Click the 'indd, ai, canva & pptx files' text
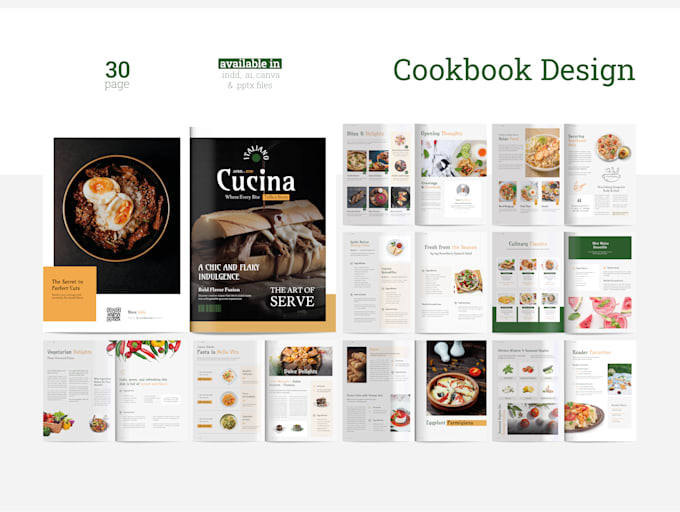This screenshot has height=512, width=680. click(x=250, y=80)
